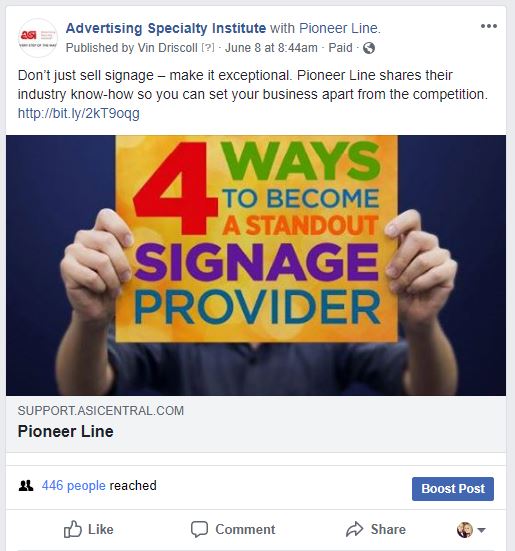Click the thumbs-up Like icon
The image size is (515, 551).
[x=72, y=529]
